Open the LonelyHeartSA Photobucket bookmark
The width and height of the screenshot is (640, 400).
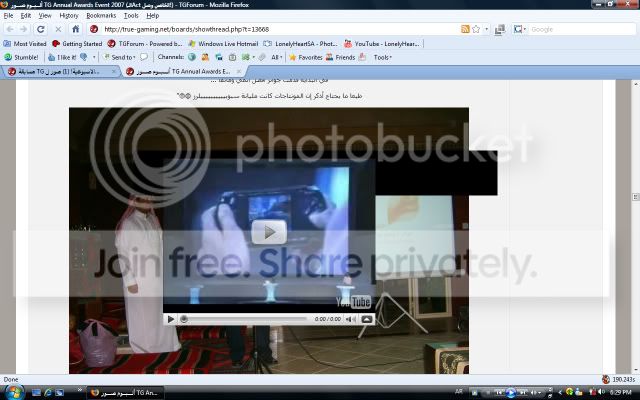pyautogui.click(x=300, y=44)
